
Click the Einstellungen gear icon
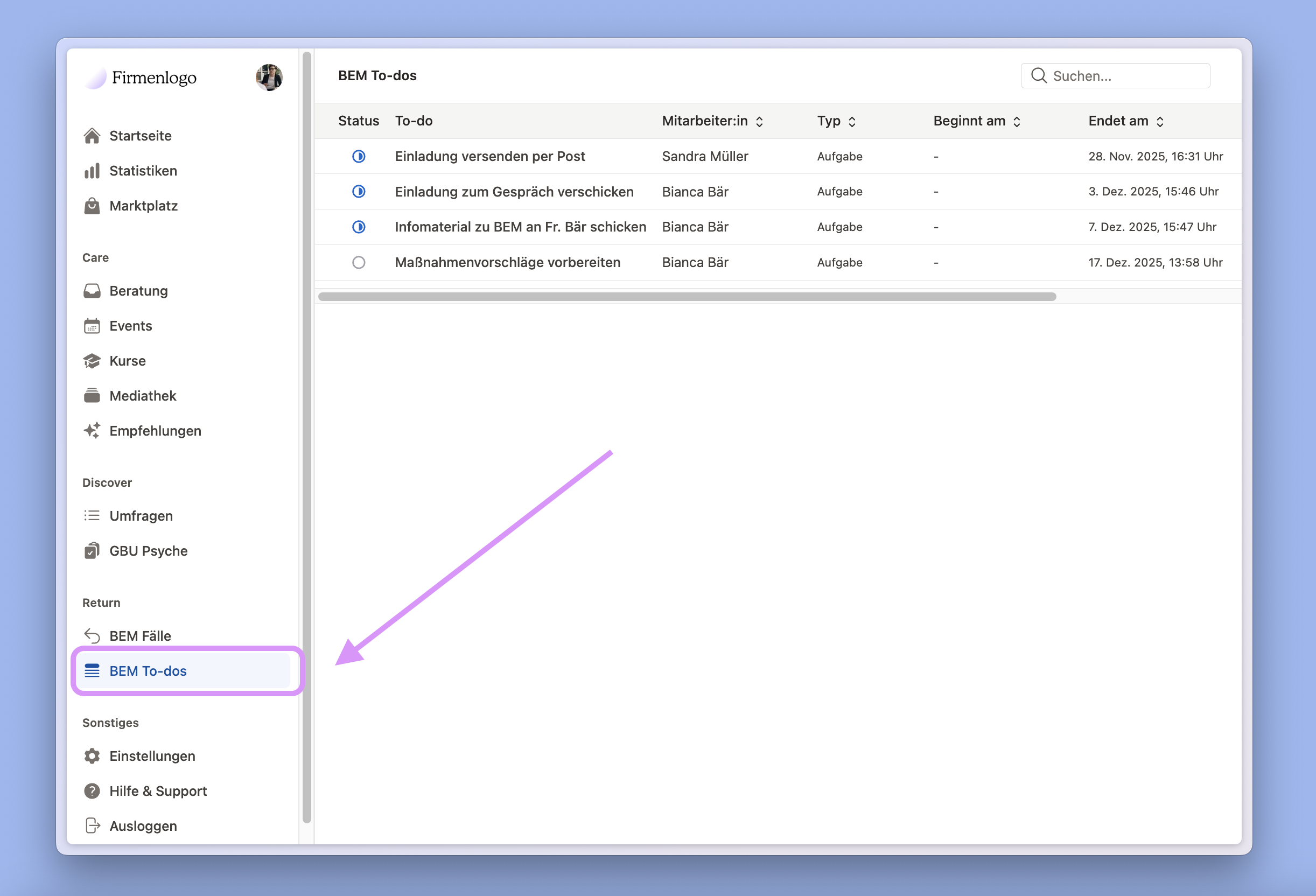pyautogui.click(x=92, y=756)
